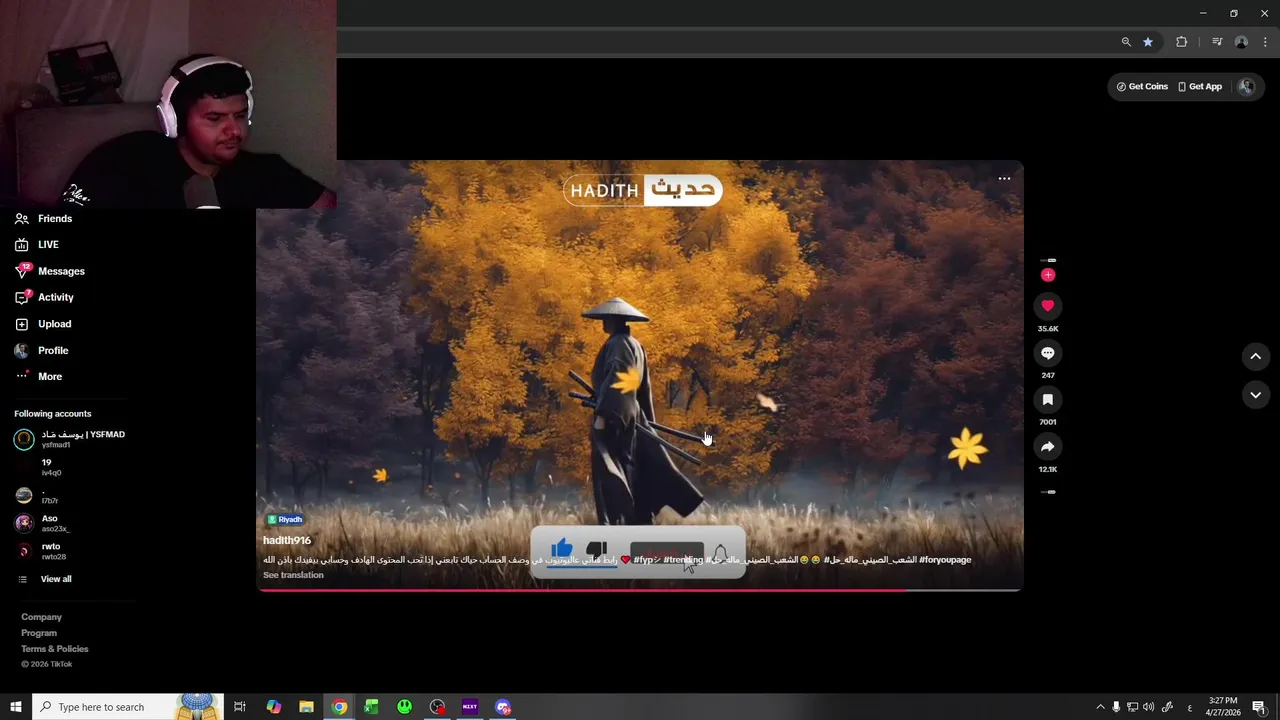Seek using the video progress bar
The width and height of the screenshot is (1280, 720).
point(640,590)
